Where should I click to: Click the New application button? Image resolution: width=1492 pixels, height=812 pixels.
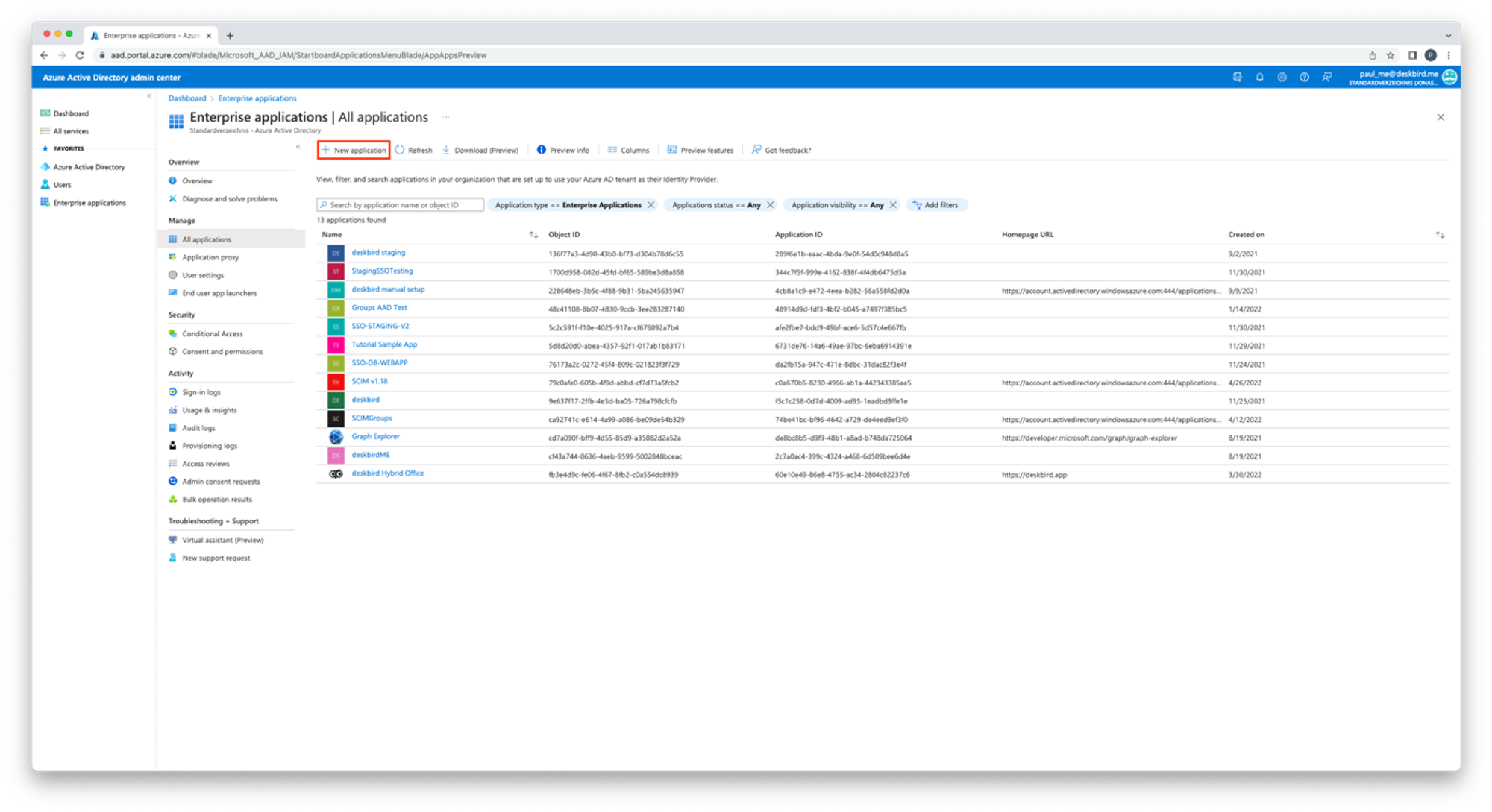pos(354,150)
